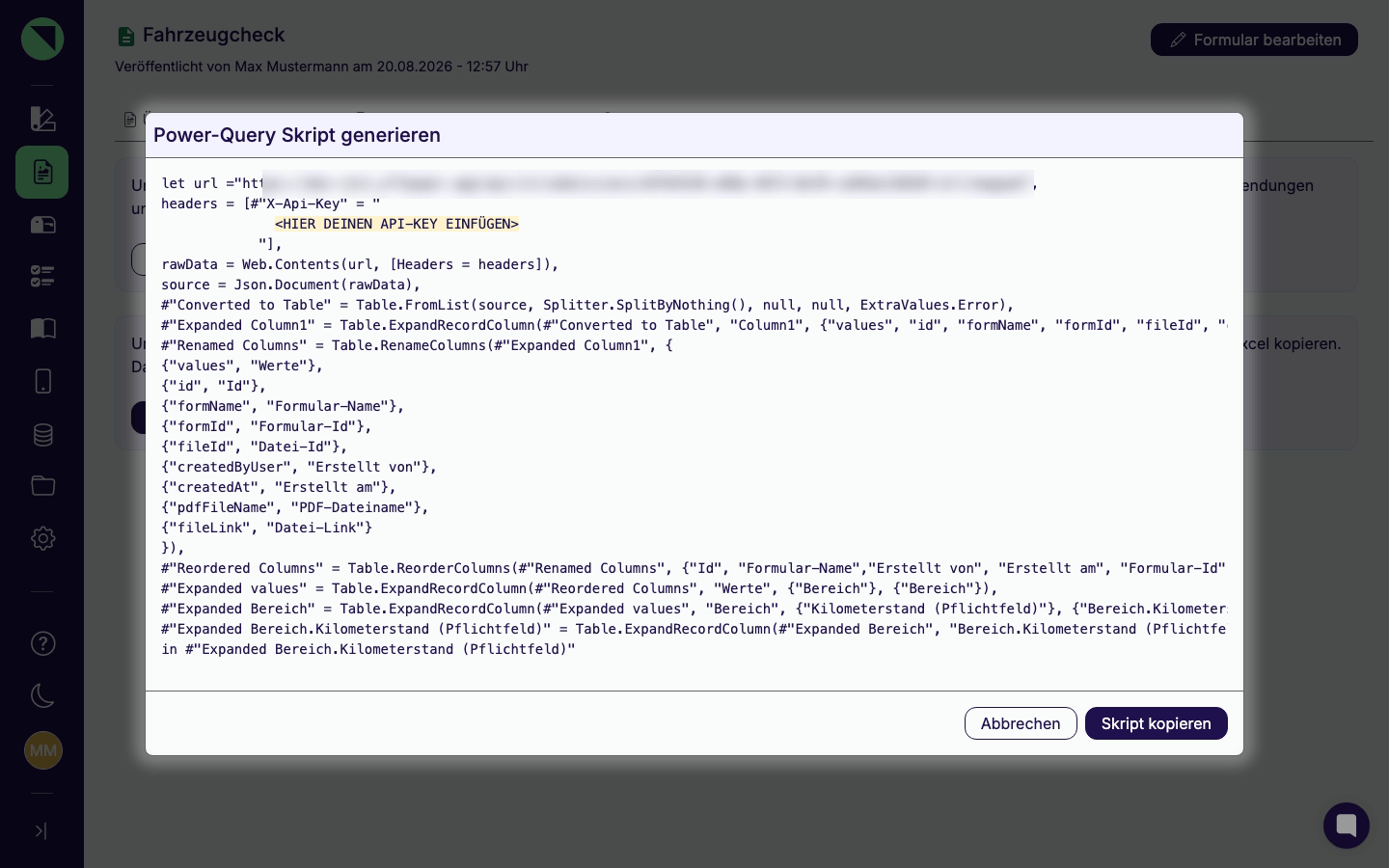Click the Fahrzeugcheck form document icon
This screenshot has height=868, width=1389.
125,37
